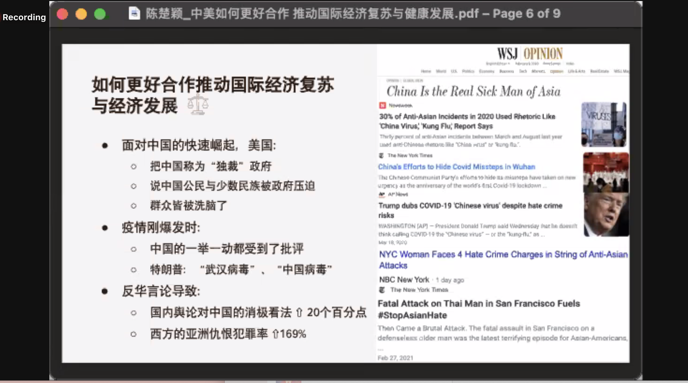Click the NYT icon above China's Efforts headline
Screen dimensions: 688x383
(x=381, y=155)
